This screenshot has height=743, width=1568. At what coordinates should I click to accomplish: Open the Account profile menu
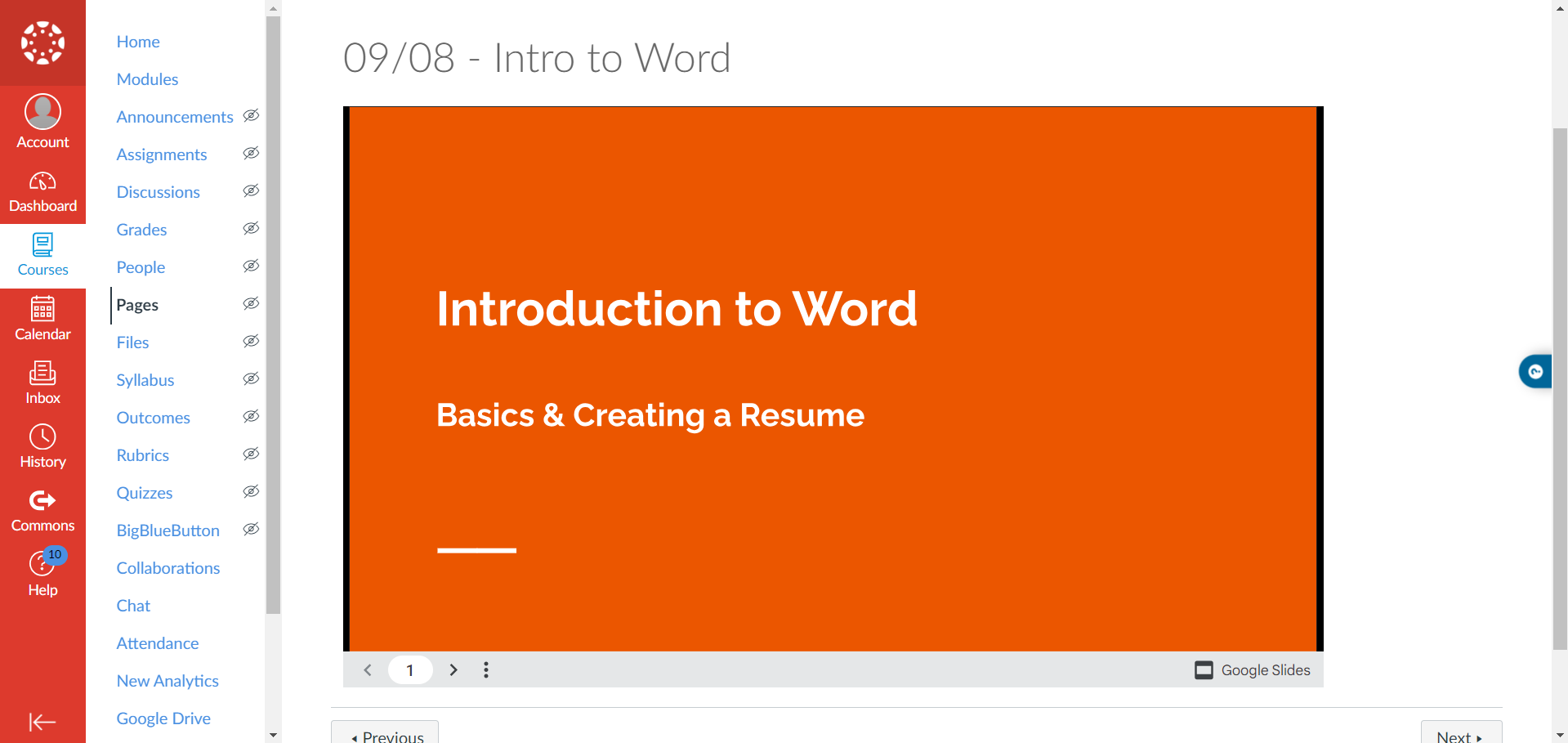42,122
